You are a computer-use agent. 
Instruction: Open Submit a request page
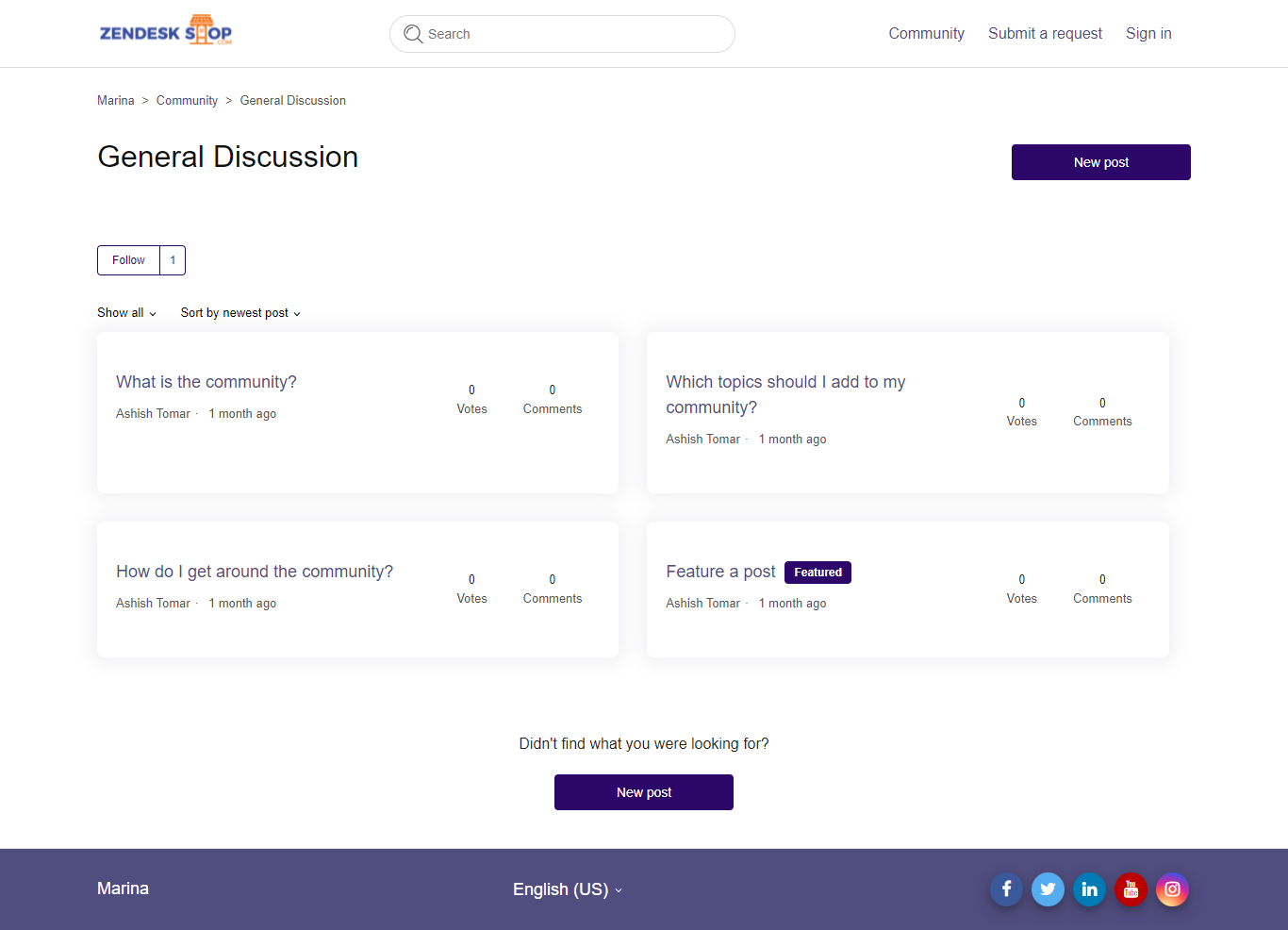pos(1045,34)
